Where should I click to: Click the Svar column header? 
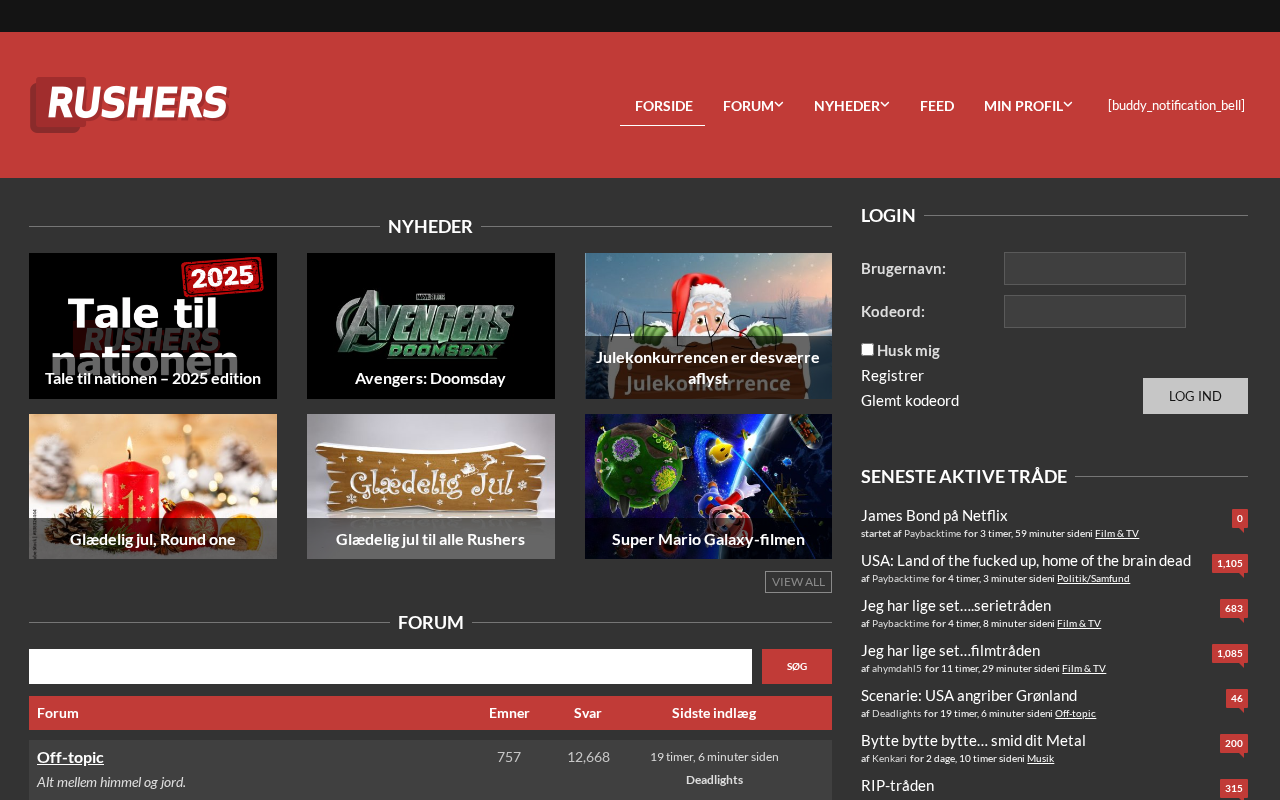[x=588, y=713]
